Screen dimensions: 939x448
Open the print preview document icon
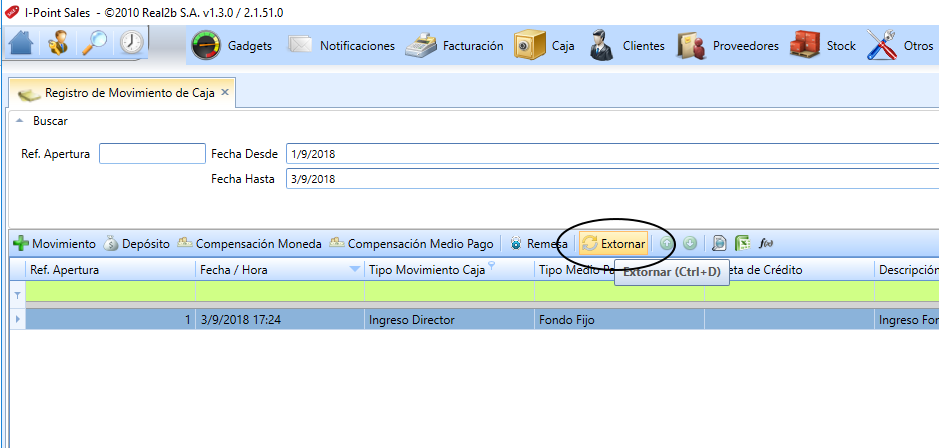(719, 244)
